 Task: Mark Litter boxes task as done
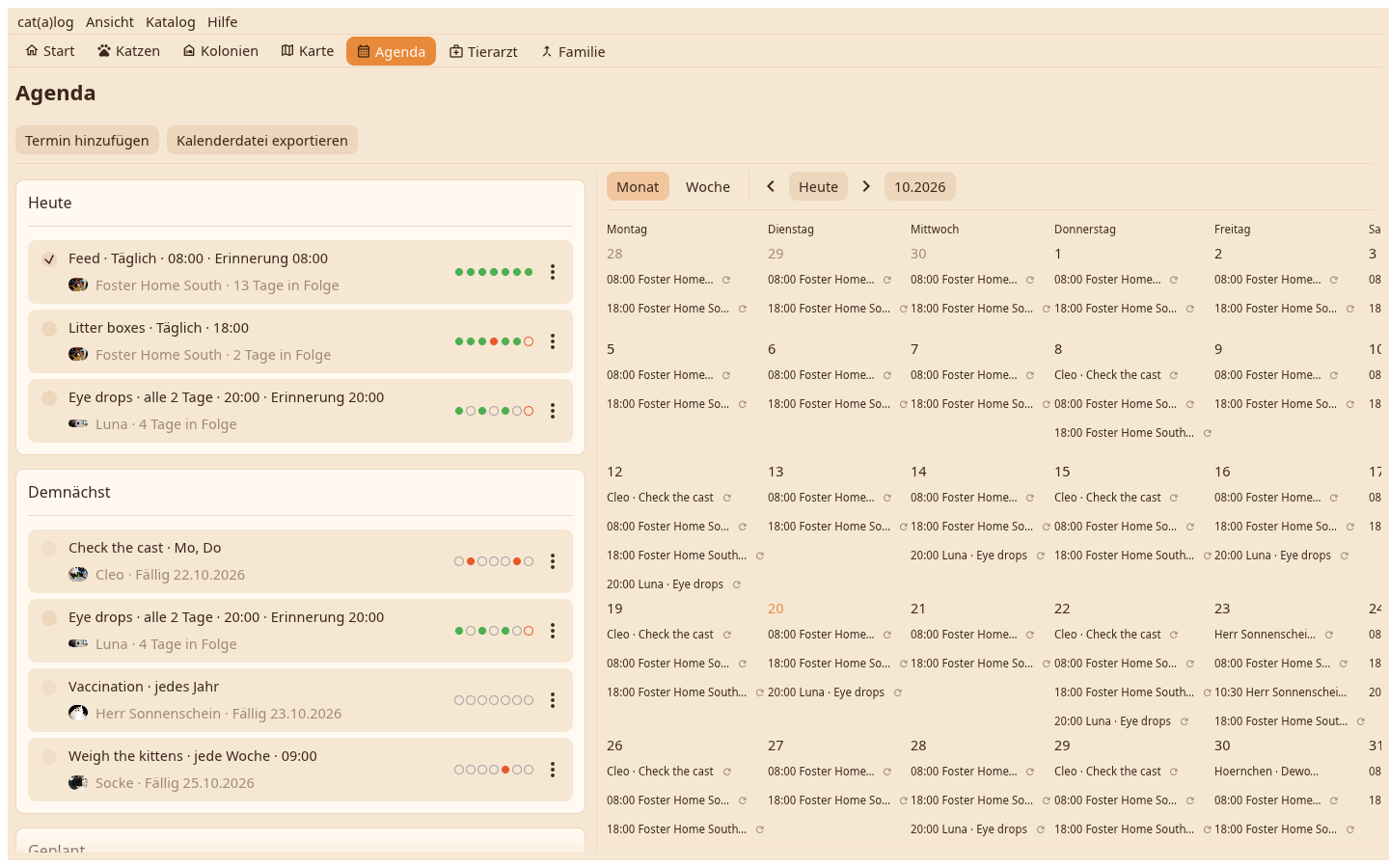(x=49, y=328)
